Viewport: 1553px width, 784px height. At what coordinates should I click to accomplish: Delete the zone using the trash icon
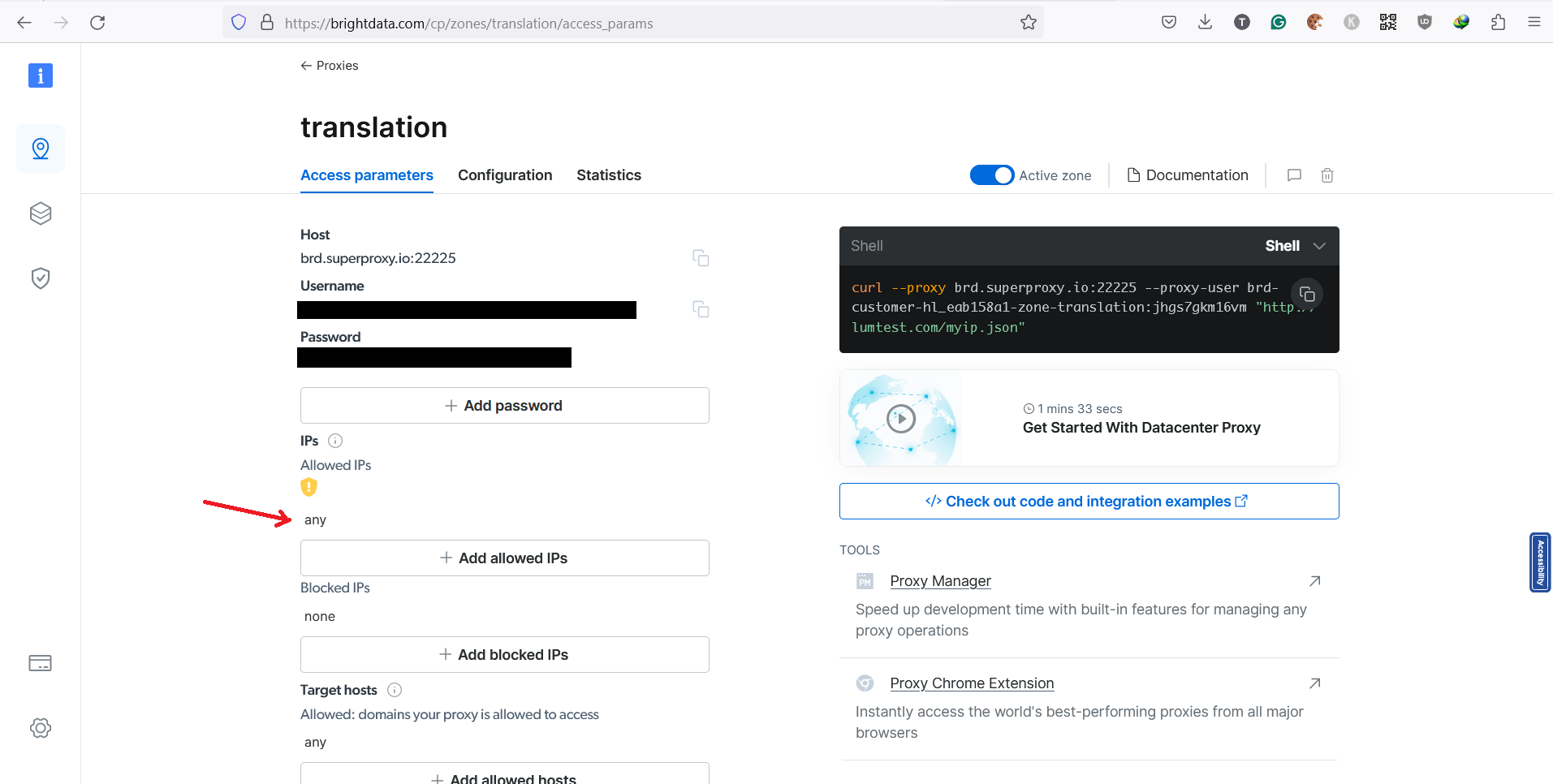coord(1327,175)
